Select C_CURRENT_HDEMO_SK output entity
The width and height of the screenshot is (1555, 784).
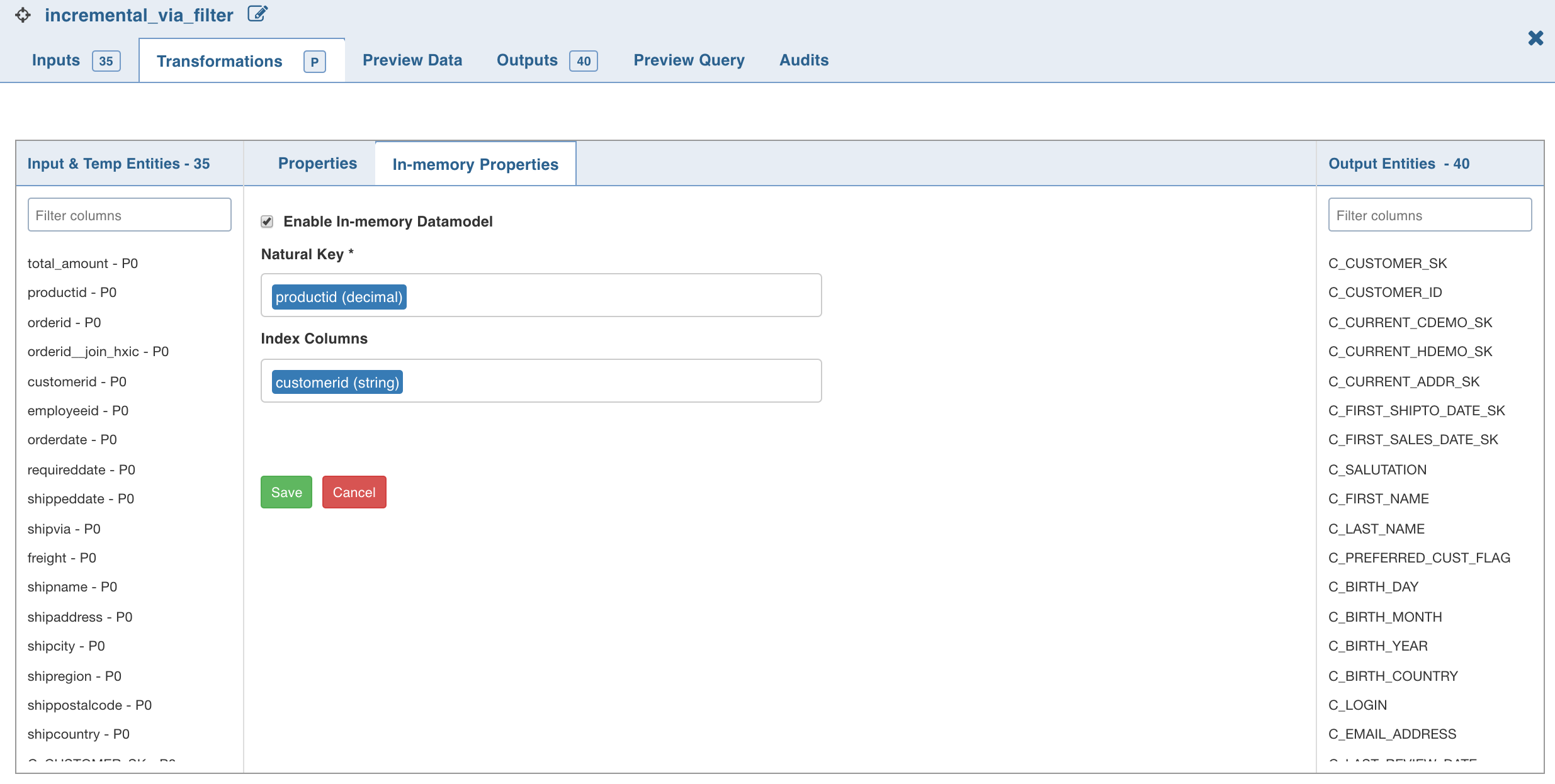coord(1410,352)
